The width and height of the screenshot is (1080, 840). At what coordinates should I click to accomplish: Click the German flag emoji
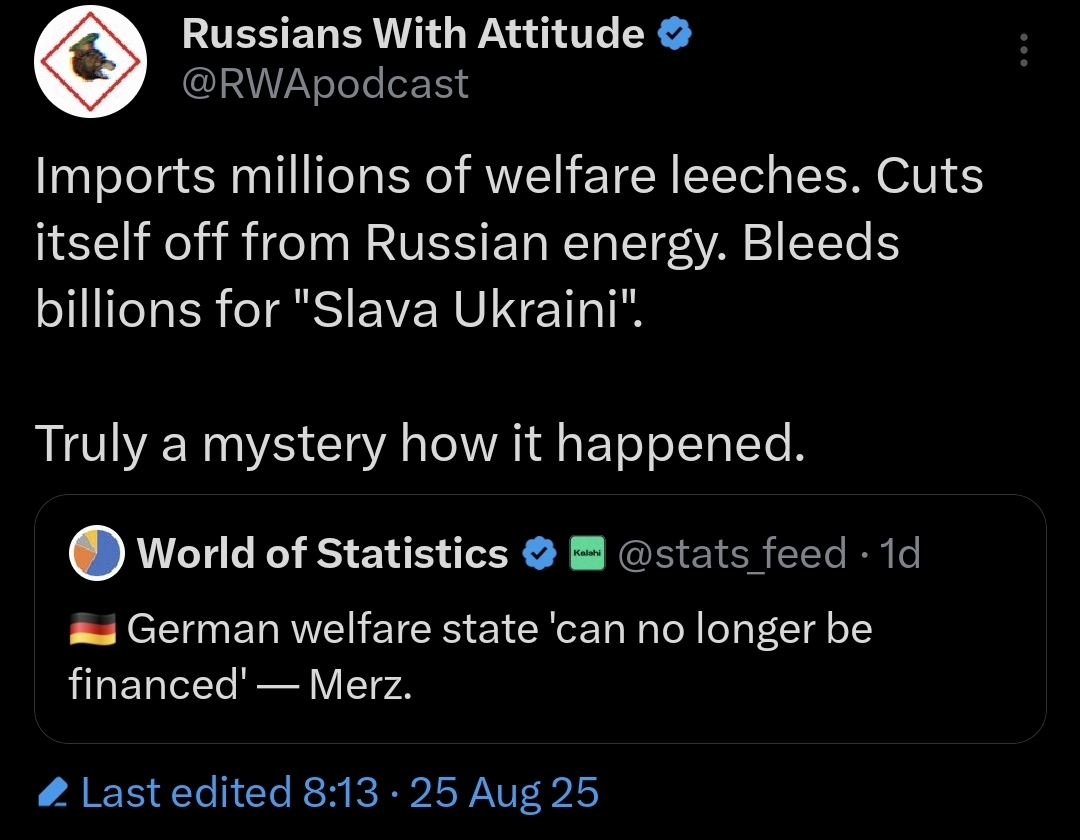[93, 629]
